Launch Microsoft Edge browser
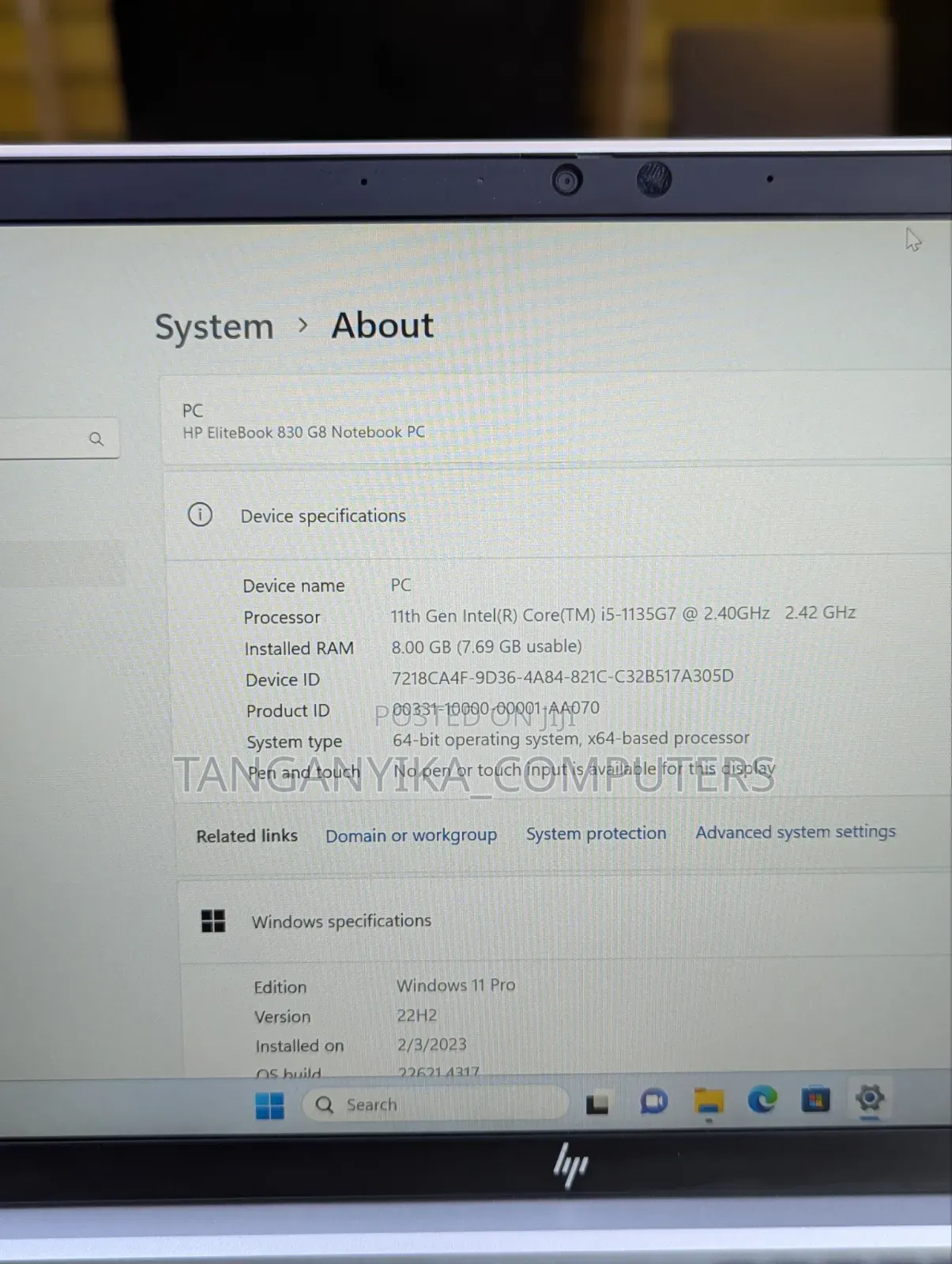 click(762, 1099)
